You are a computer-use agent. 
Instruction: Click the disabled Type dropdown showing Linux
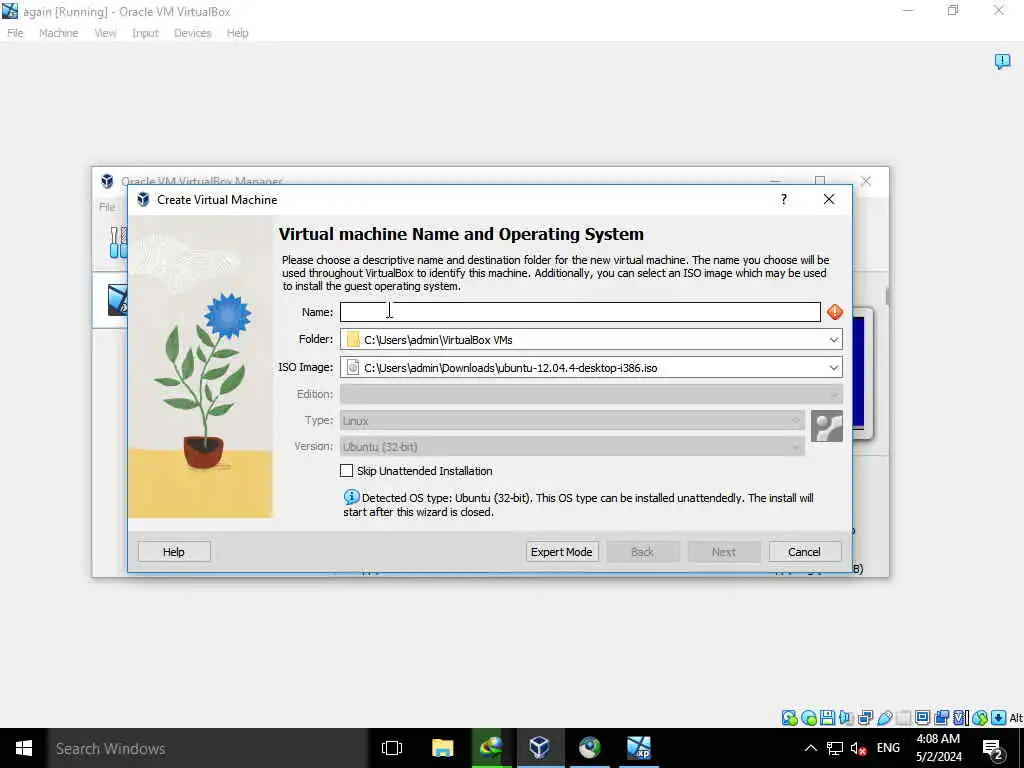(572, 421)
